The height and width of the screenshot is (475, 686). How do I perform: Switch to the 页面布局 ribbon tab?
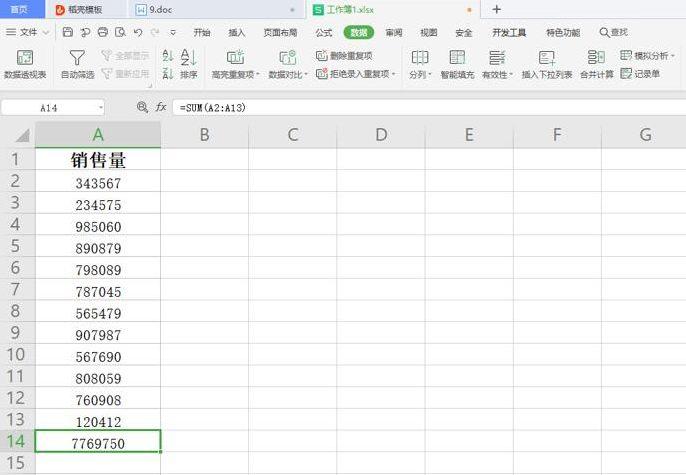(x=280, y=32)
